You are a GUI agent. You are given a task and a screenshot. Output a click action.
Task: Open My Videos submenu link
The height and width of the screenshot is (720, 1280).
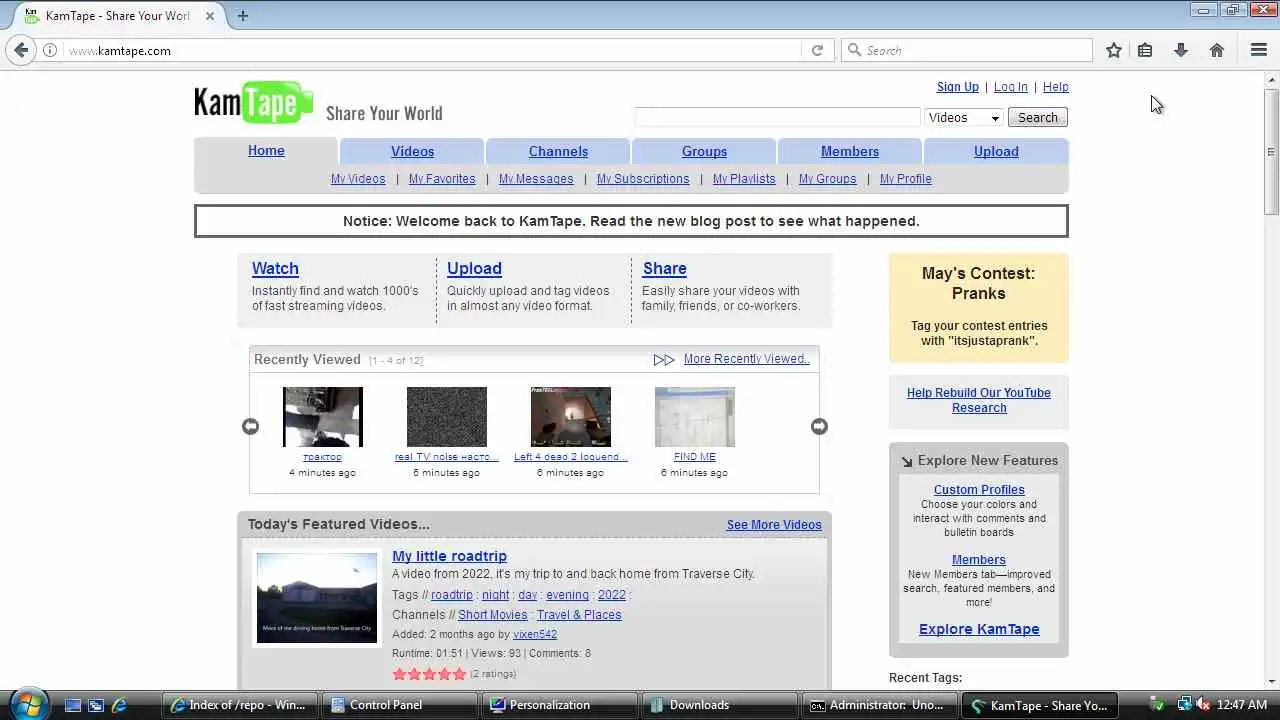(x=358, y=179)
